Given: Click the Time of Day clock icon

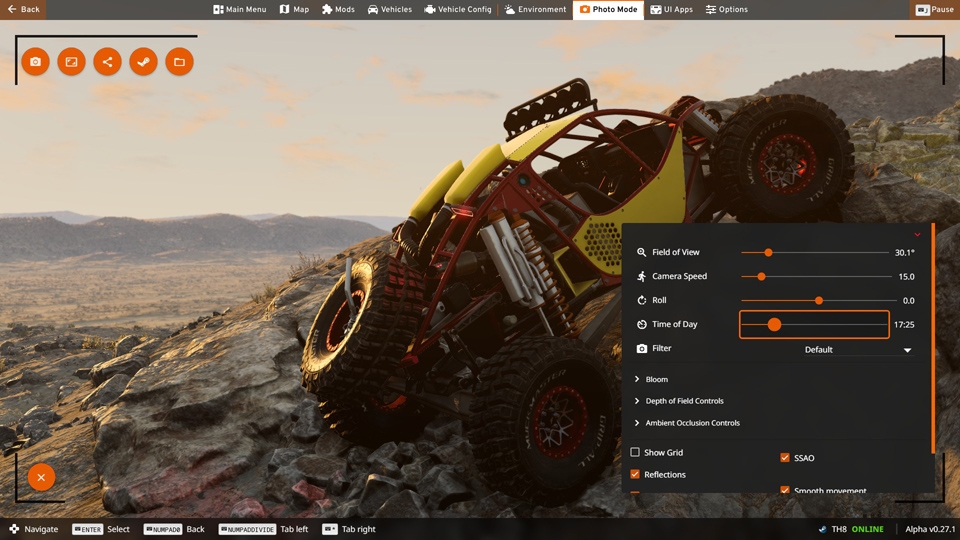Looking at the screenshot, I should coord(641,324).
